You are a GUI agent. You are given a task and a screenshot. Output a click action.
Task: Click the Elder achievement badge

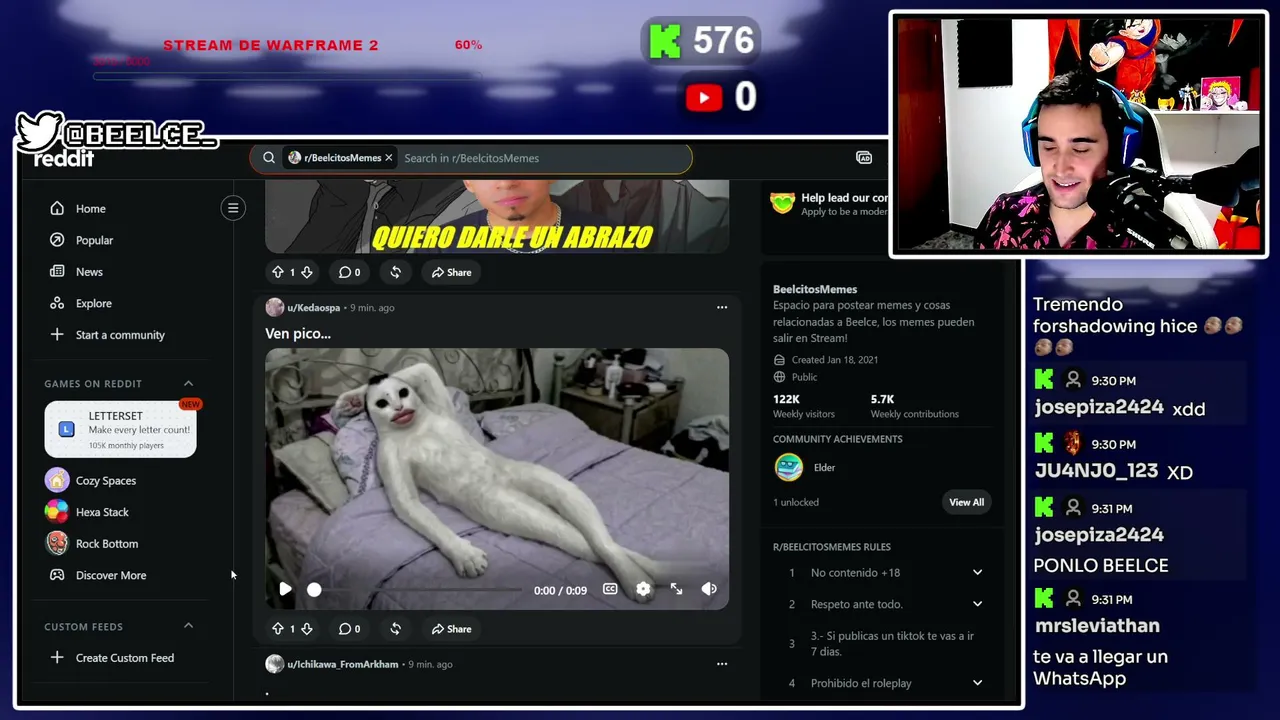tap(789, 467)
